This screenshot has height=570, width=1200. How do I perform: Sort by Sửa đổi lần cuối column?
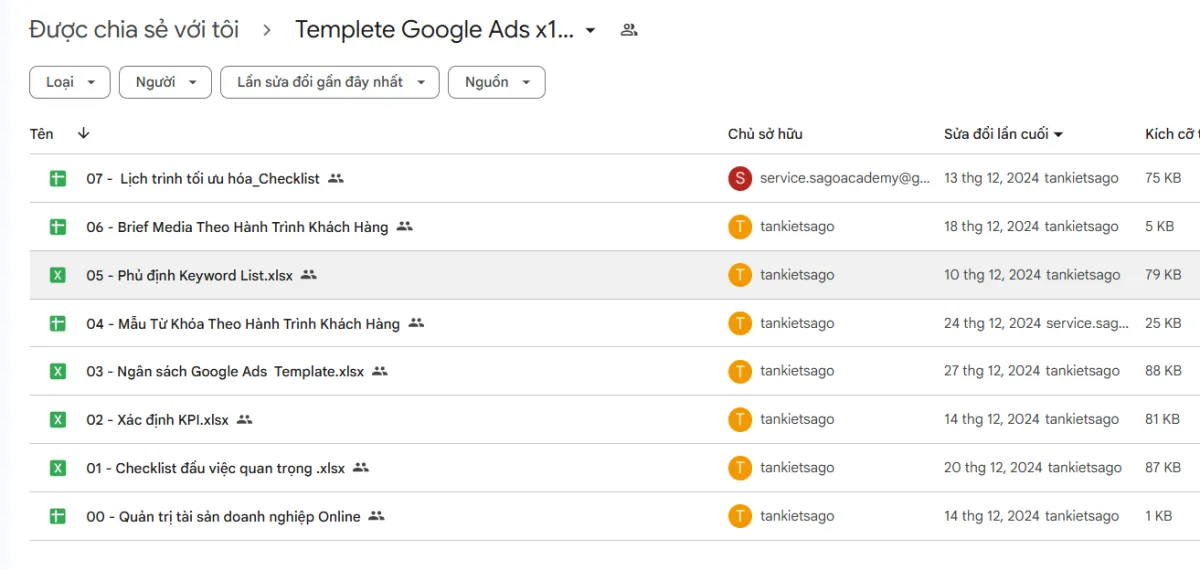pos(1002,134)
